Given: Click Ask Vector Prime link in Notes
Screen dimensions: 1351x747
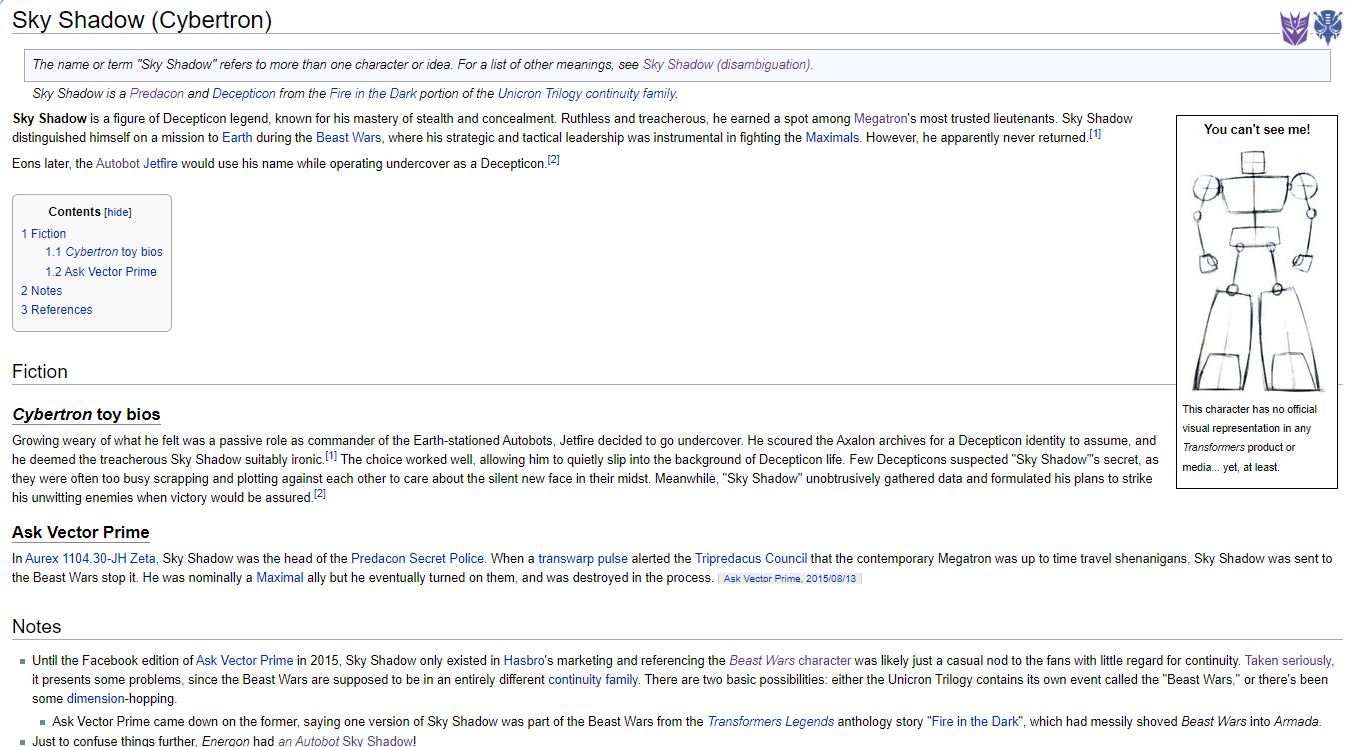Looking at the screenshot, I should point(245,660).
